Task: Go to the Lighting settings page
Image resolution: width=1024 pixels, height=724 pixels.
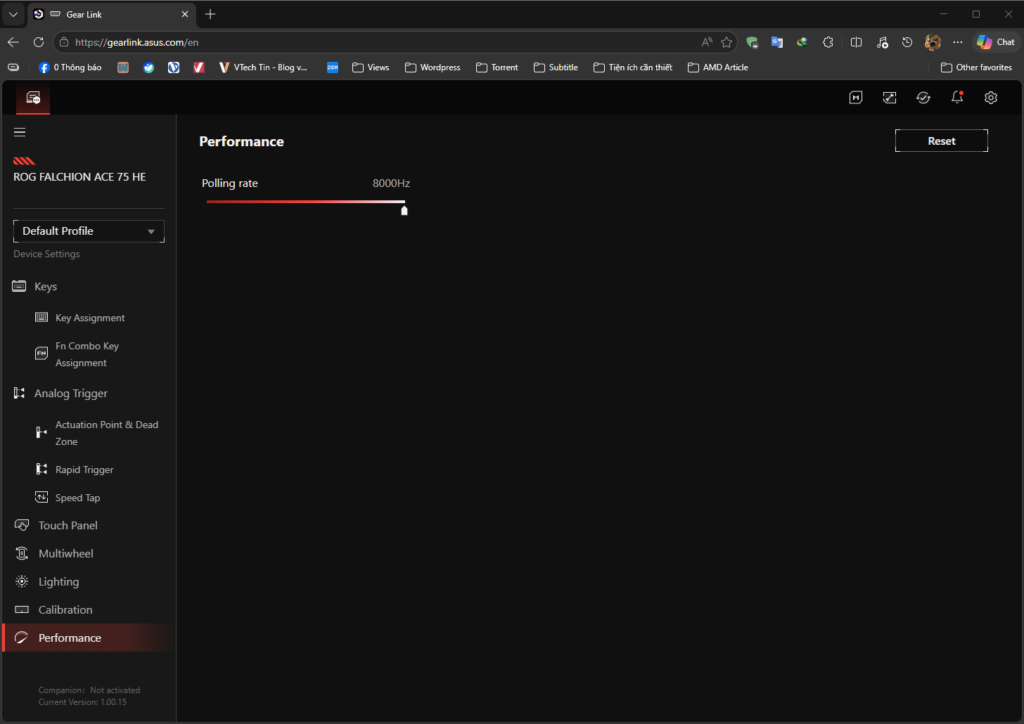Action: tap(58, 581)
